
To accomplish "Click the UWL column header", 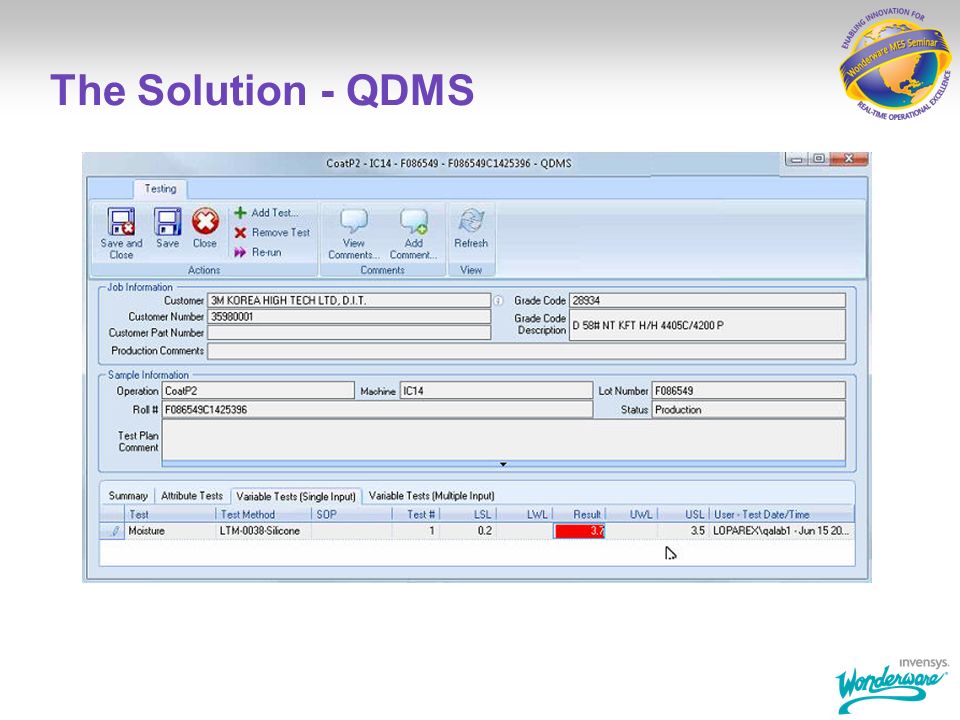I will 632,514.
